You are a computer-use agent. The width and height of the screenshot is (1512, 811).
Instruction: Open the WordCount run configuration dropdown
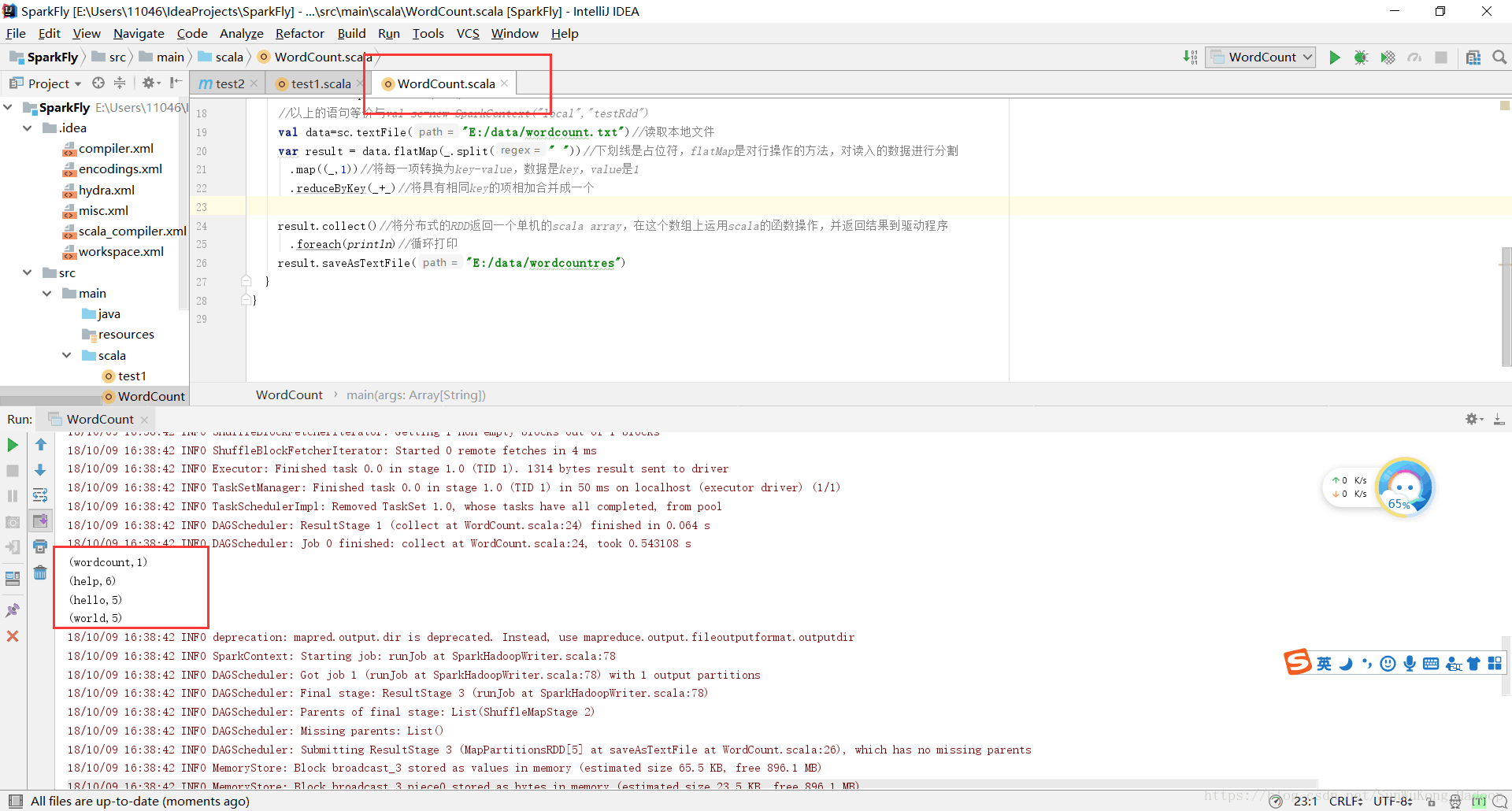point(1261,57)
